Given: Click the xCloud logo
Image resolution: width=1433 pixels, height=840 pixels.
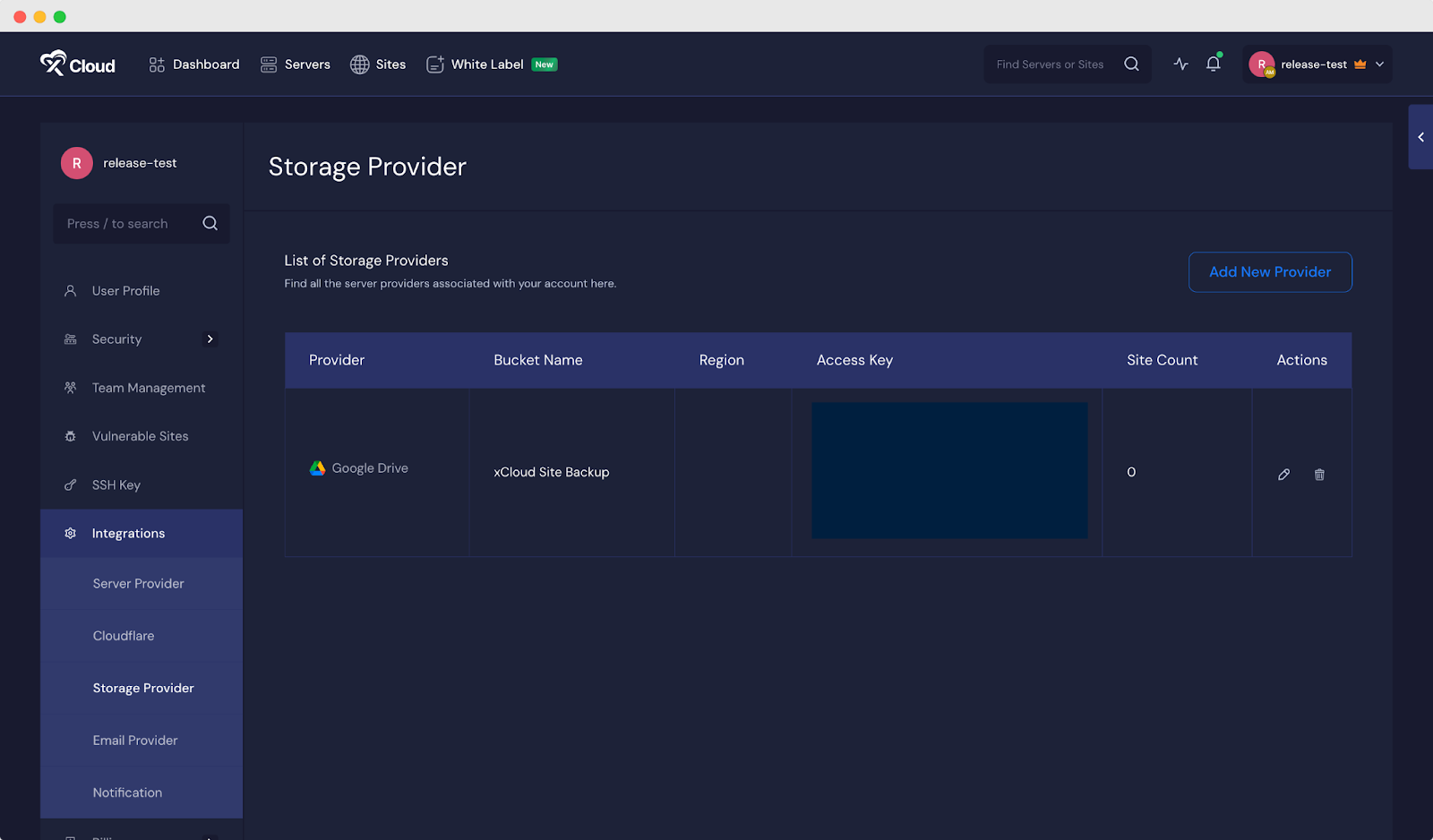Looking at the screenshot, I should 77,64.
